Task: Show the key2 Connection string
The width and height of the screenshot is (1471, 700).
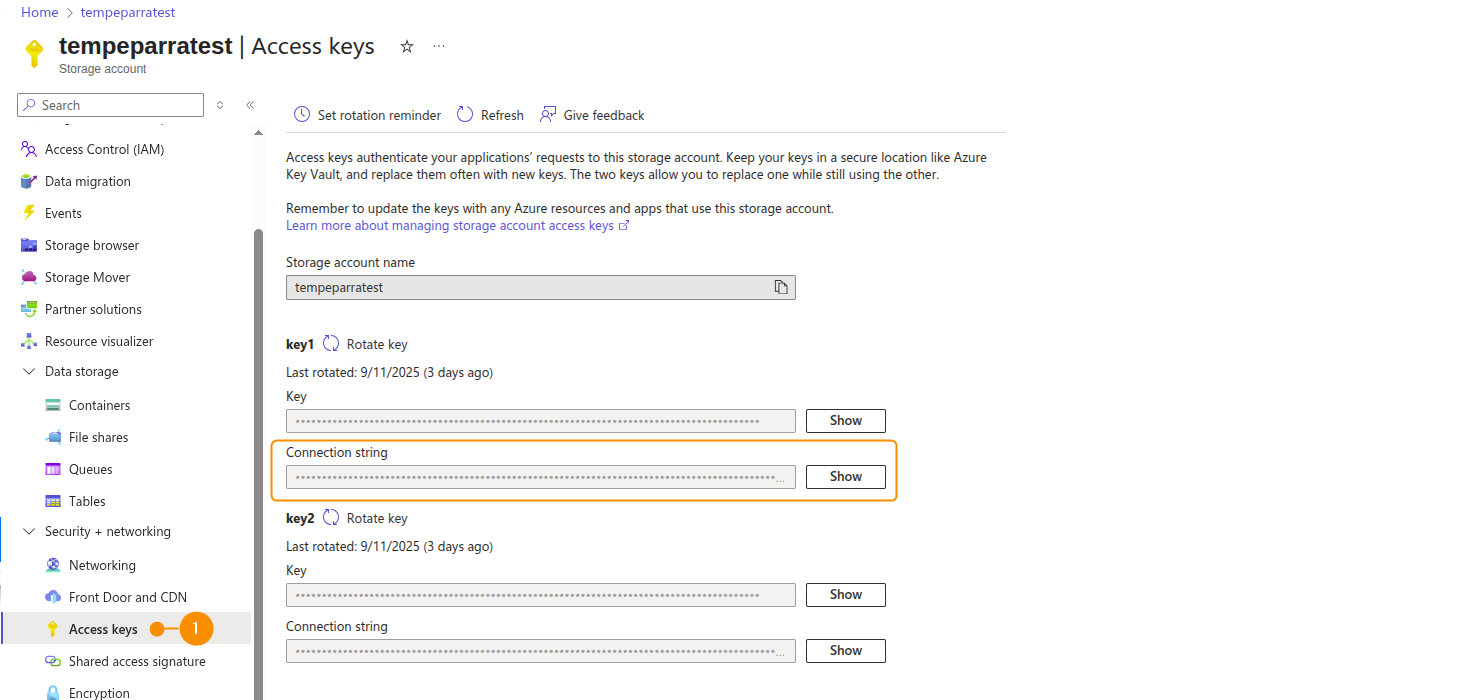Action: pos(845,651)
